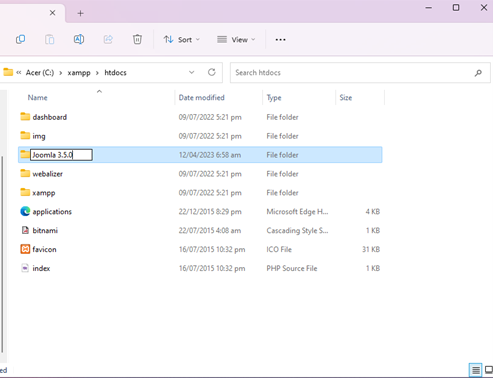
Task: Click the bitnami file name
Action: point(45,231)
